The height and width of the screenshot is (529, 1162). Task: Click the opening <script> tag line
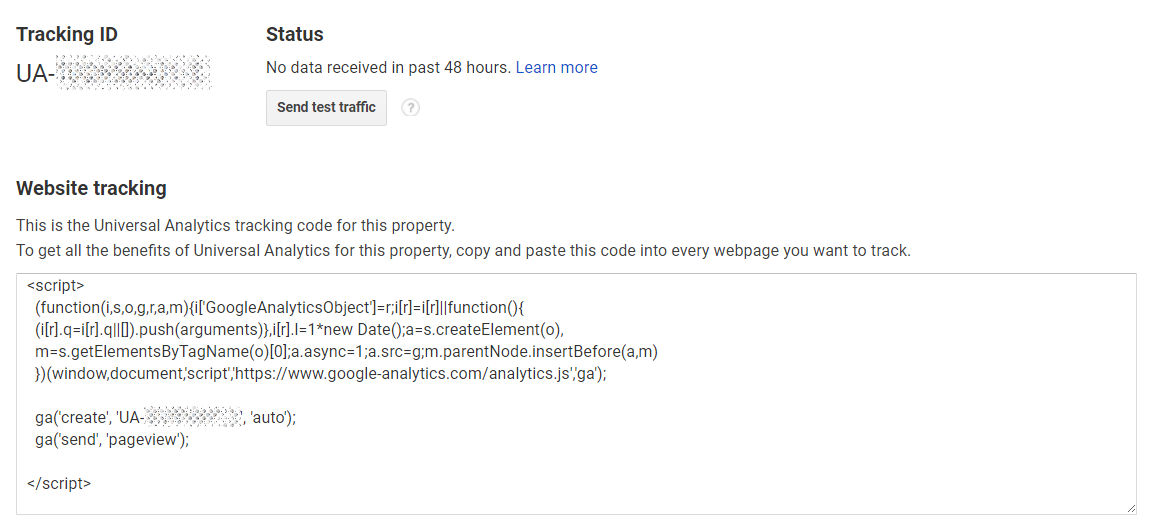pos(56,285)
